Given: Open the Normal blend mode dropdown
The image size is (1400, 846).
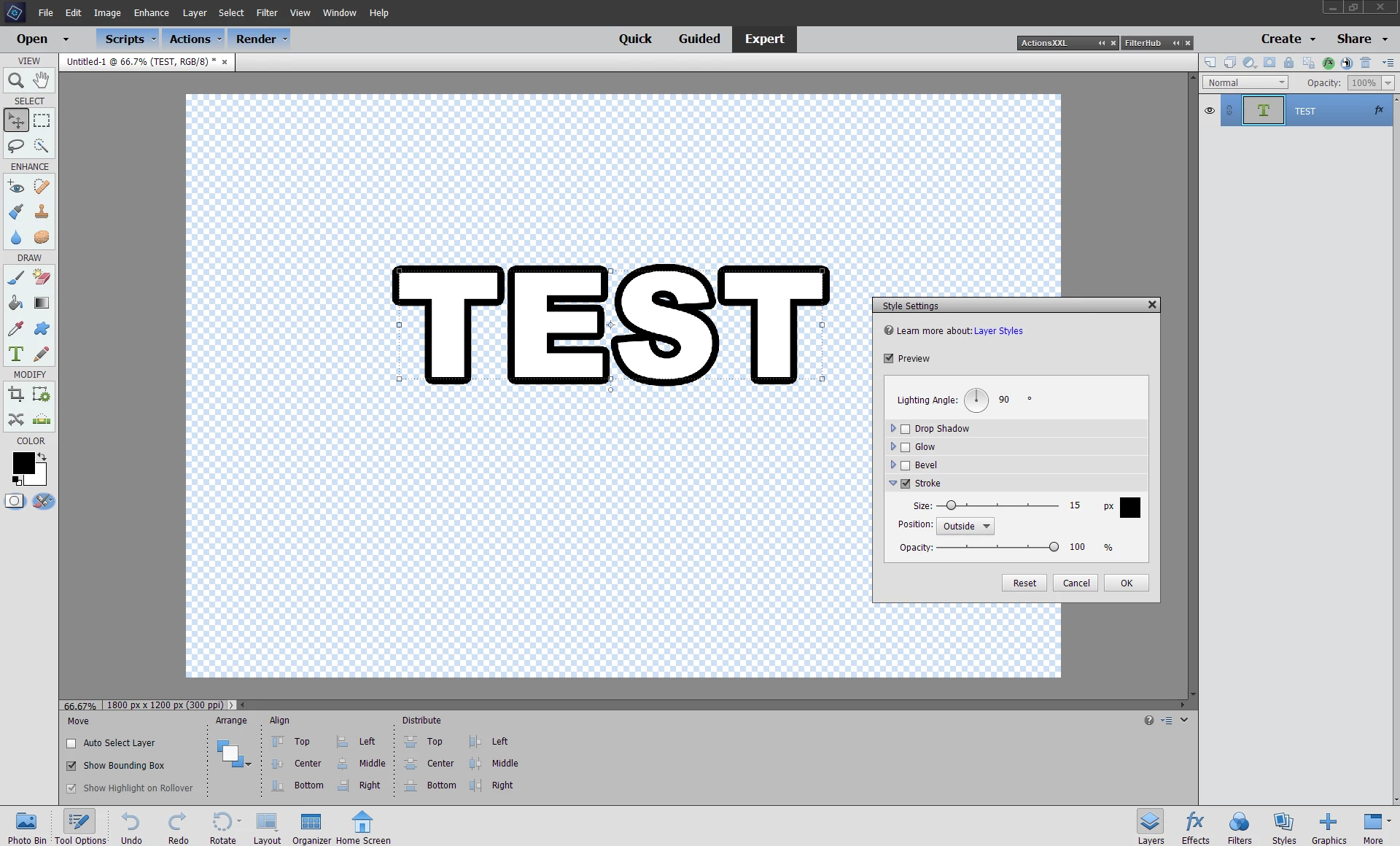Looking at the screenshot, I should (x=1245, y=82).
